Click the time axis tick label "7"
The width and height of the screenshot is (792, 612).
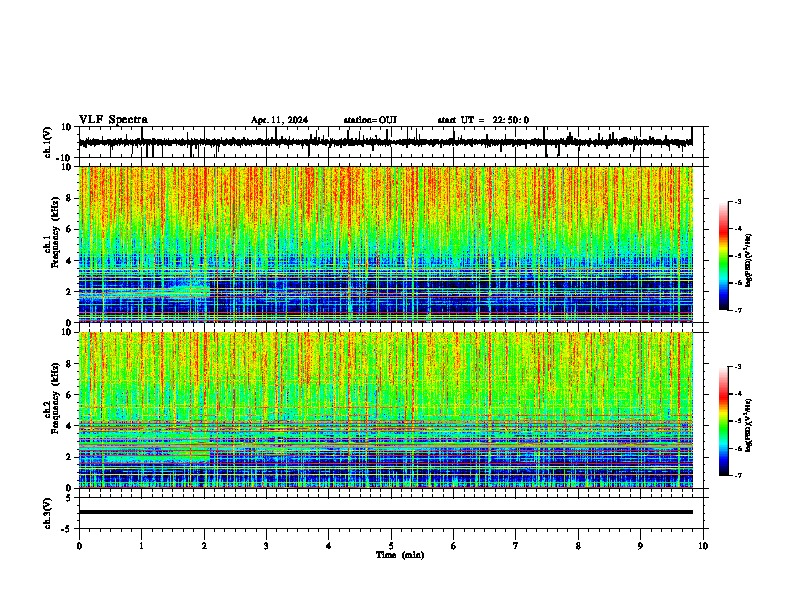[x=516, y=546]
